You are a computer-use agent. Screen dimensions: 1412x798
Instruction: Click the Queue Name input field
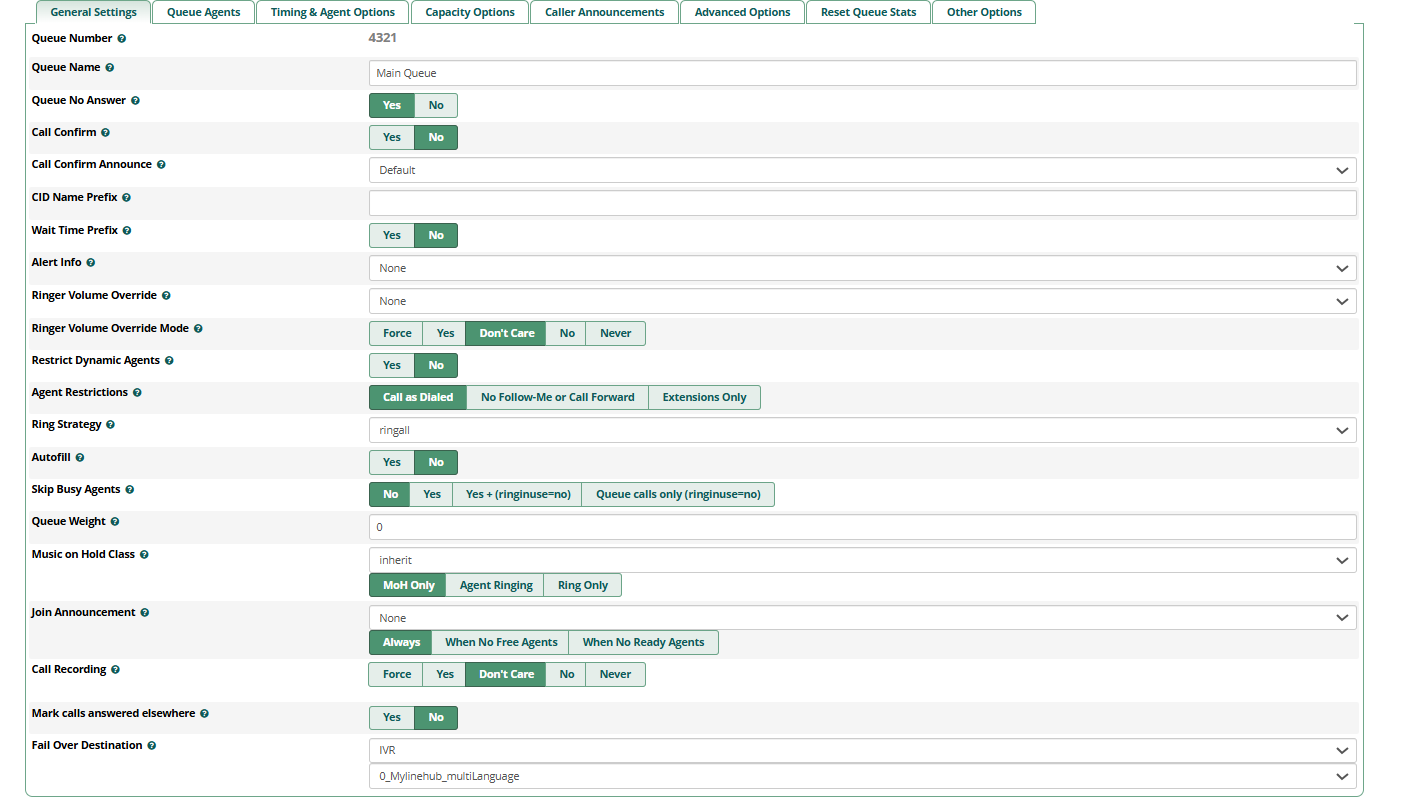tap(863, 73)
